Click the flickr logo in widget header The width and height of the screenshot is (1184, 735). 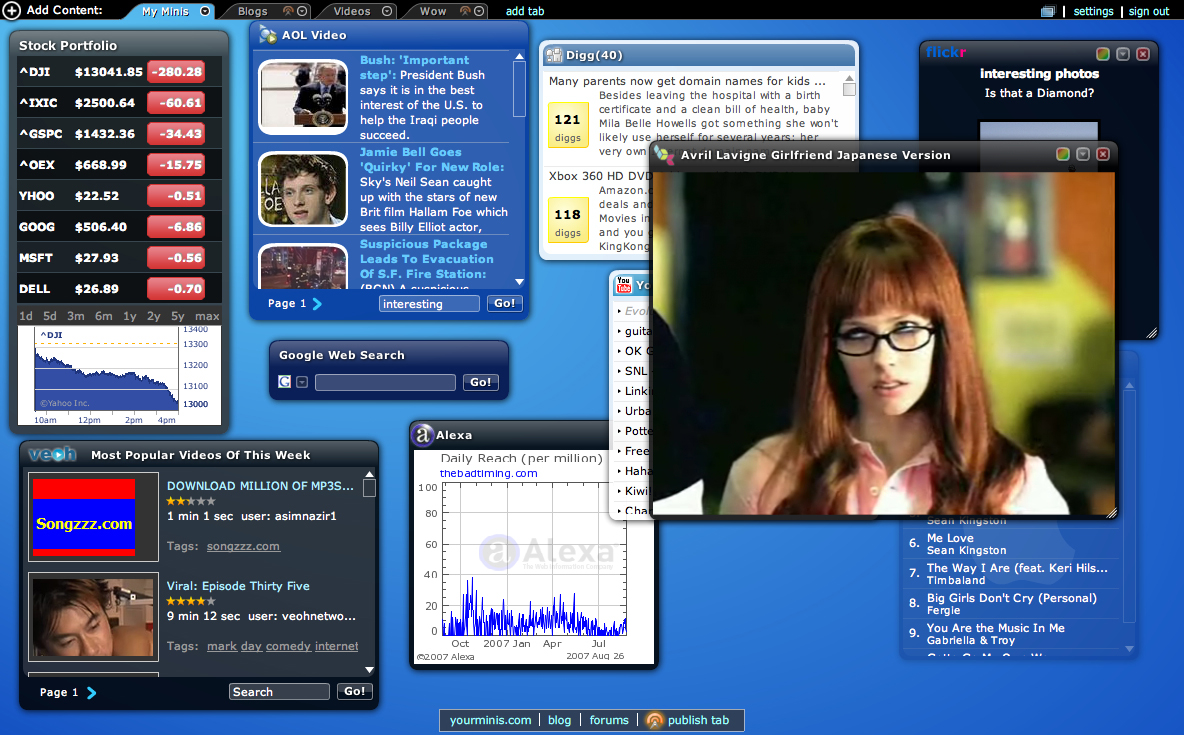[x=946, y=52]
